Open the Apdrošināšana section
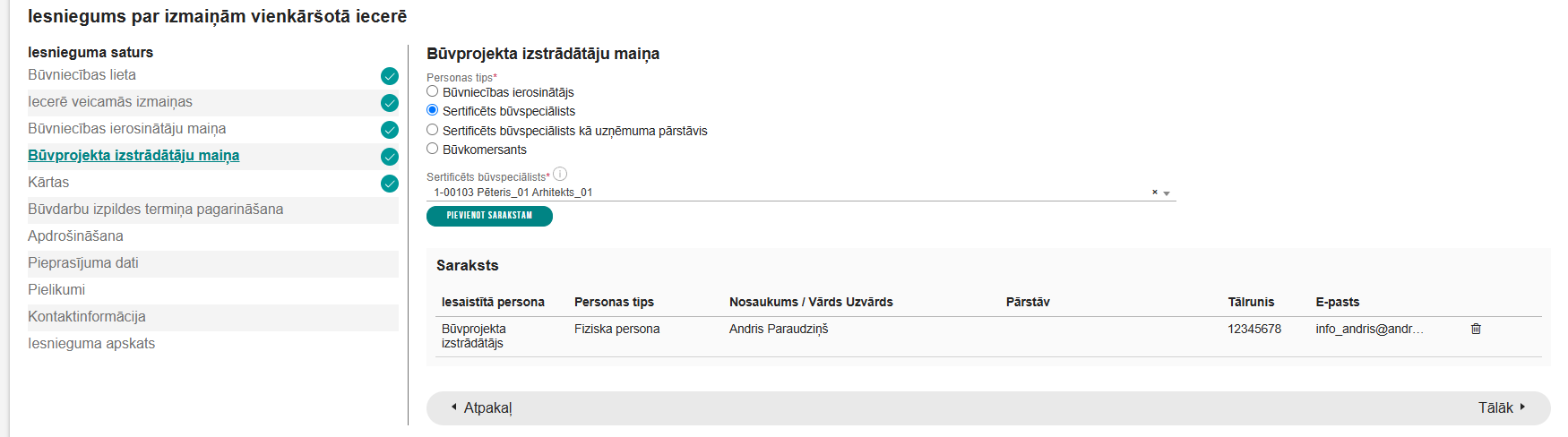 (x=76, y=236)
